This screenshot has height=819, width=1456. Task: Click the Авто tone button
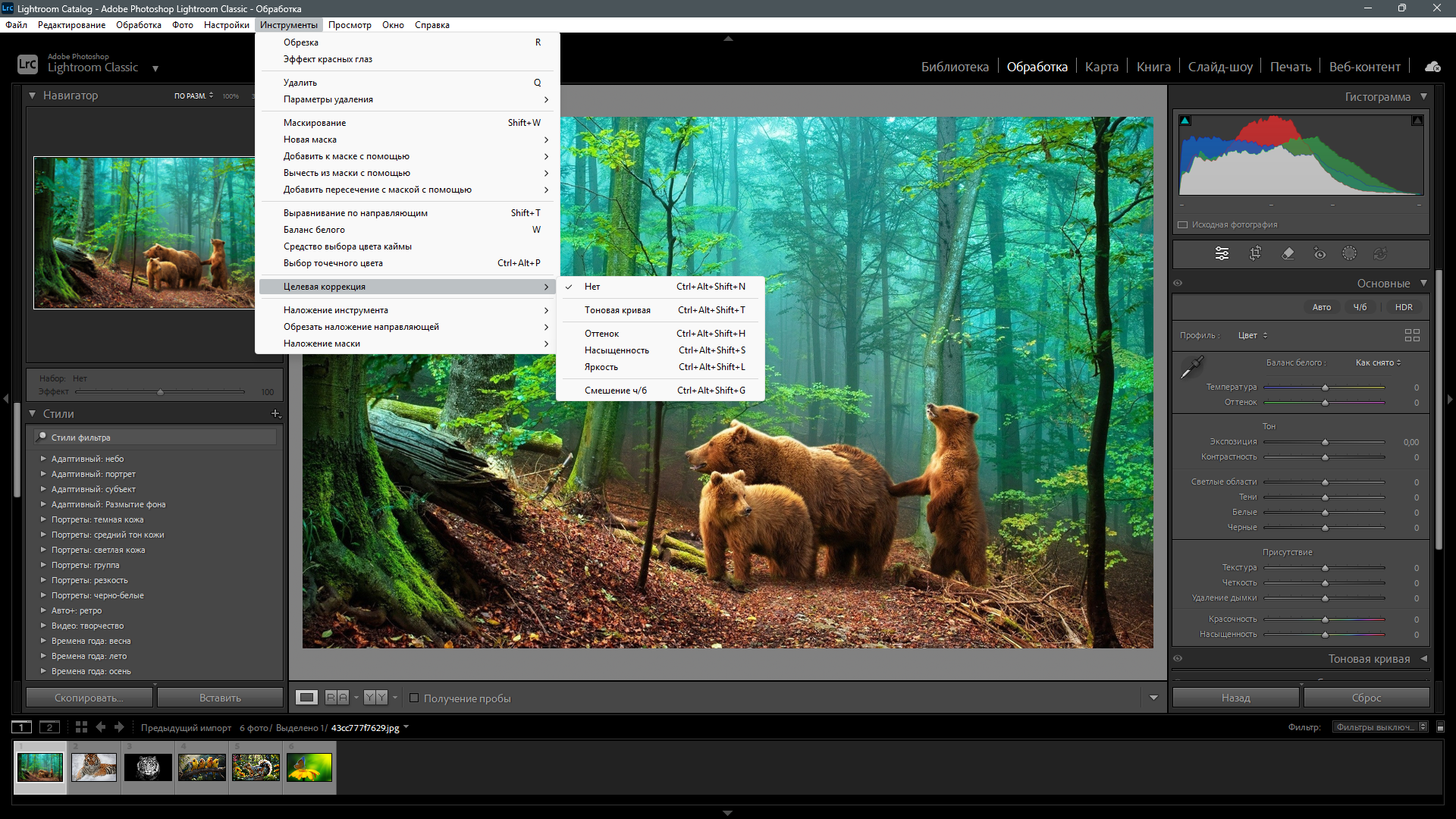click(x=1321, y=307)
